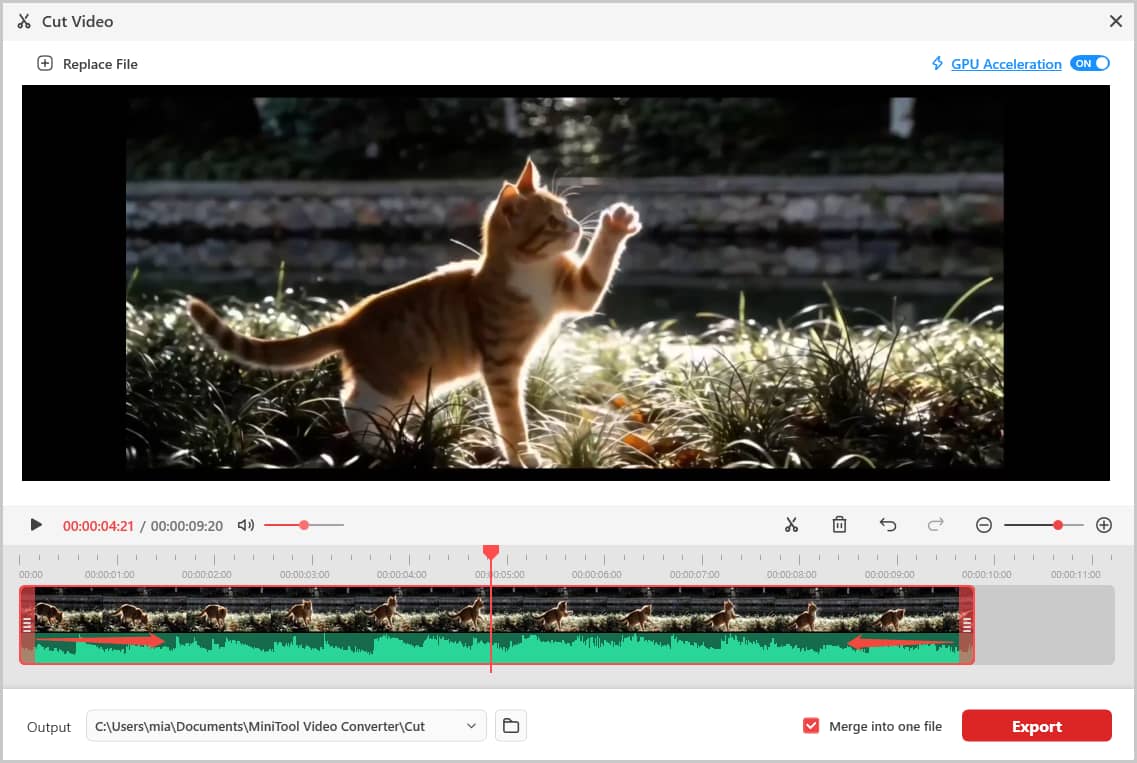1137x763 pixels.
Task: Click the total duration 00:00:09:20
Action: coord(186,526)
